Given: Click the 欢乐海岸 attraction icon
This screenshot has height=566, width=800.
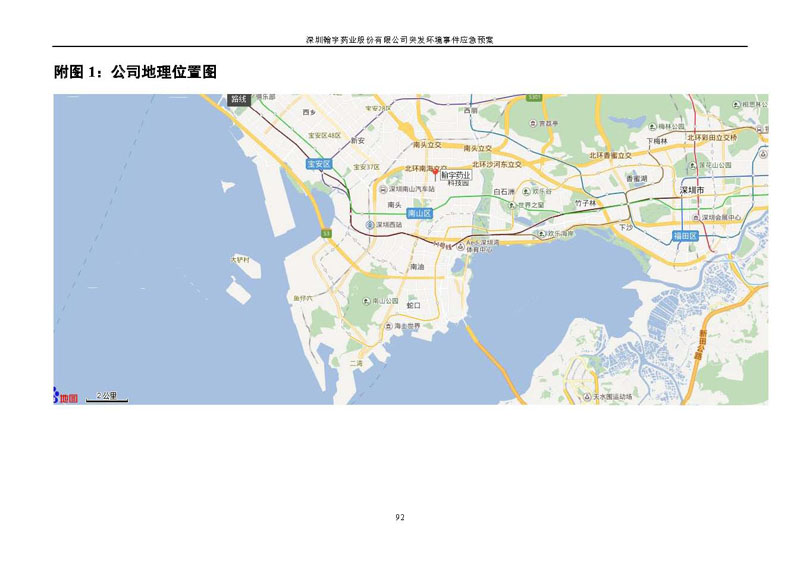Looking at the screenshot, I should coord(541,233).
